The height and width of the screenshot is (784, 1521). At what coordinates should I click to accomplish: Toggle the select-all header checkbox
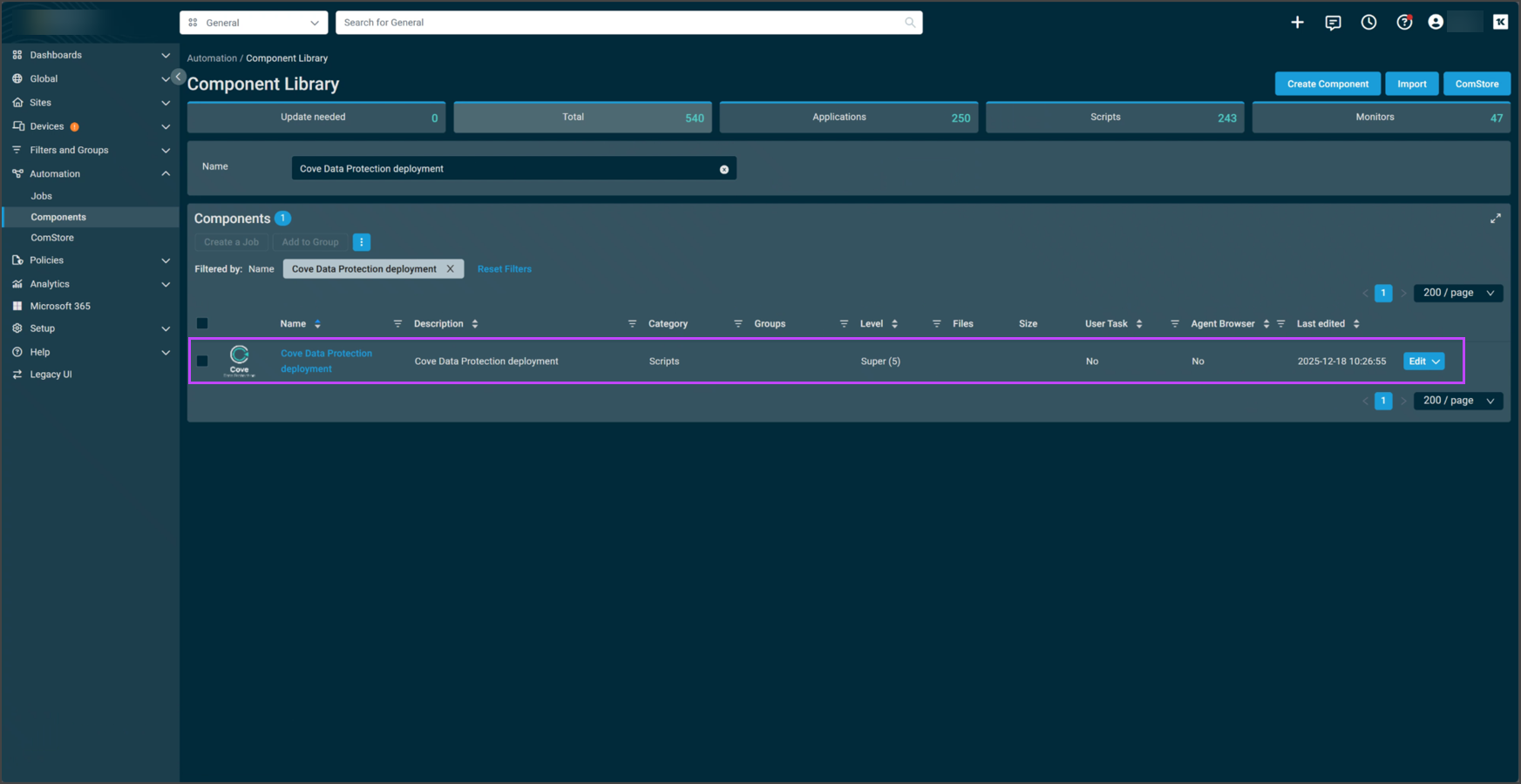[x=202, y=323]
